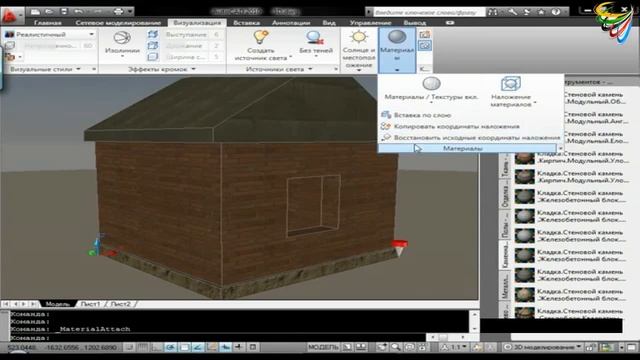
Task: Collapse the Материалы ribbon panel button
Action: coord(397,50)
